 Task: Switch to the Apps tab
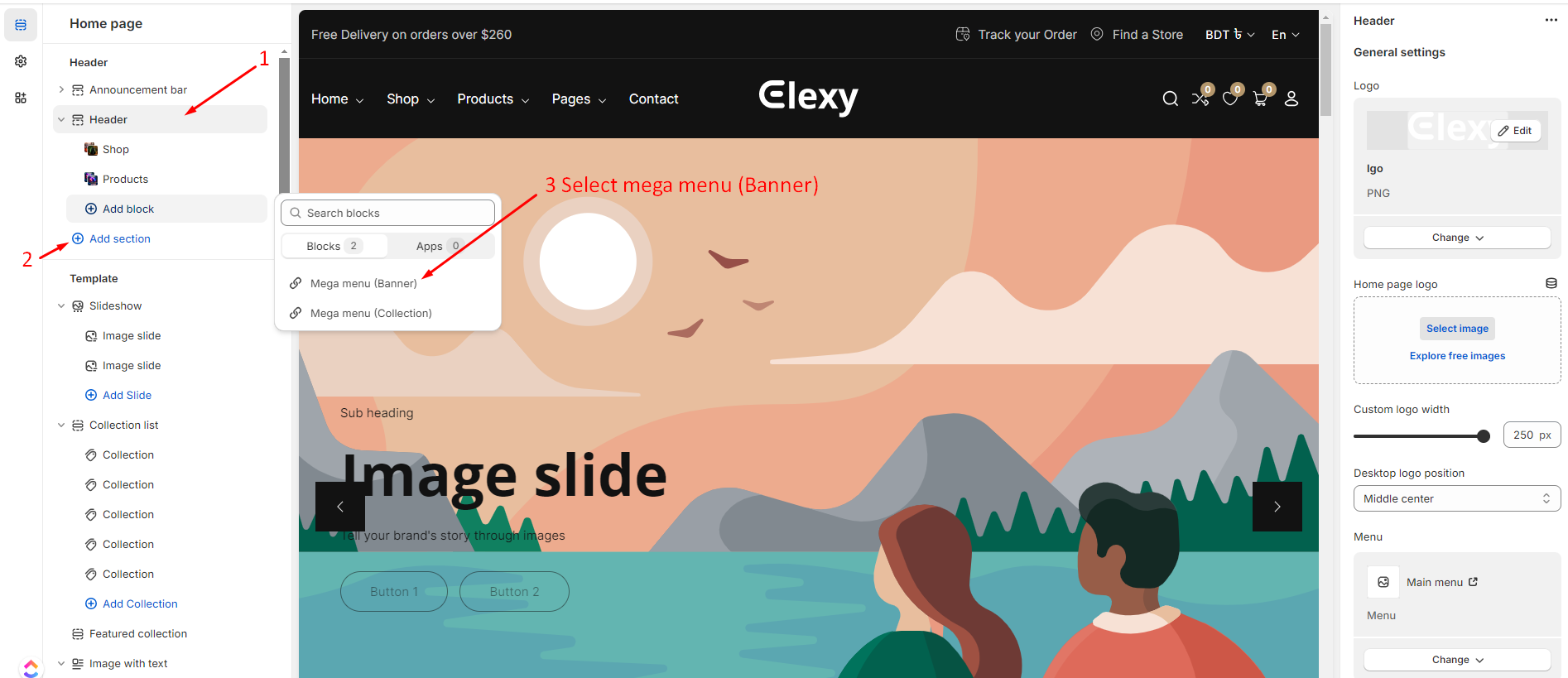pyautogui.click(x=439, y=246)
